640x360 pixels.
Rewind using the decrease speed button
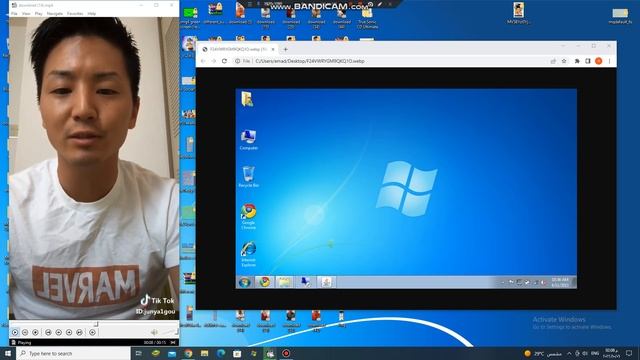click(x=58, y=332)
